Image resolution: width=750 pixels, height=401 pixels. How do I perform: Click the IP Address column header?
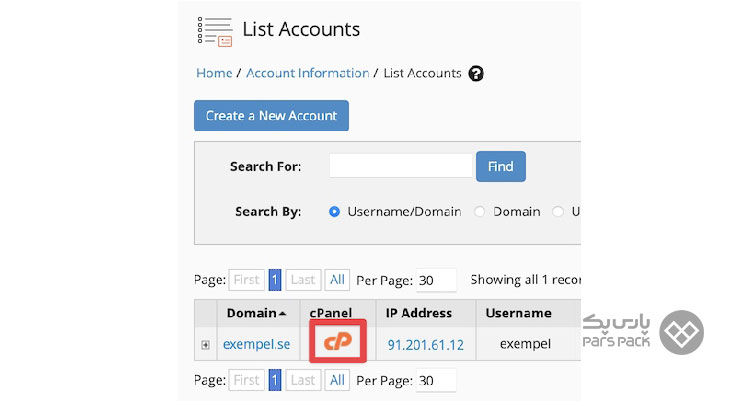(419, 313)
